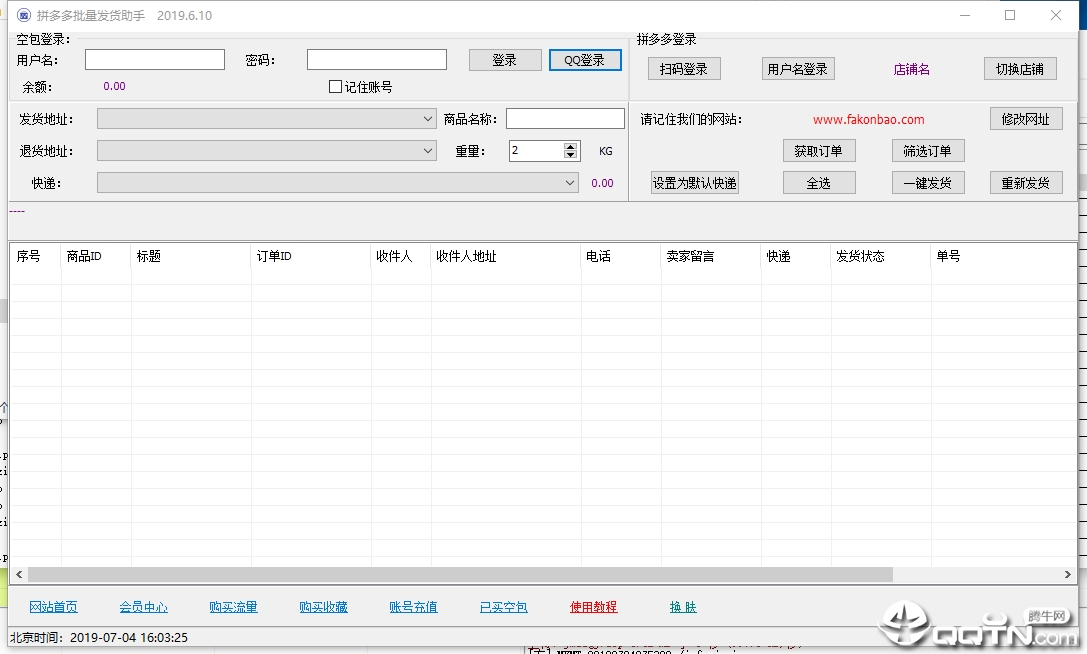Click the app icon in title bar

24,15
